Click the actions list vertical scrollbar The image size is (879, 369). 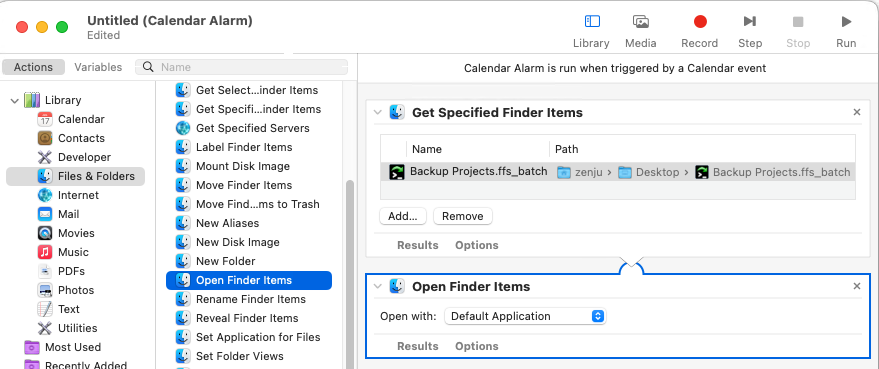coord(350,274)
